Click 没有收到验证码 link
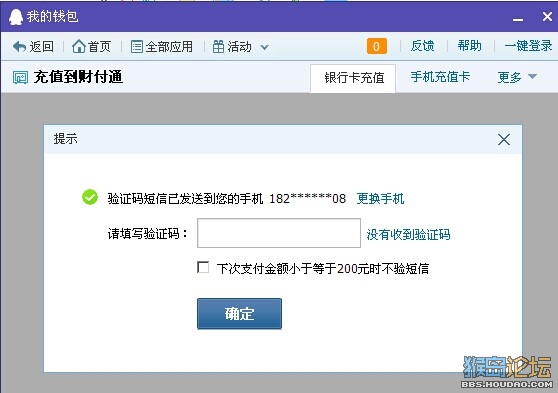The image size is (558, 393). [409, 235]
